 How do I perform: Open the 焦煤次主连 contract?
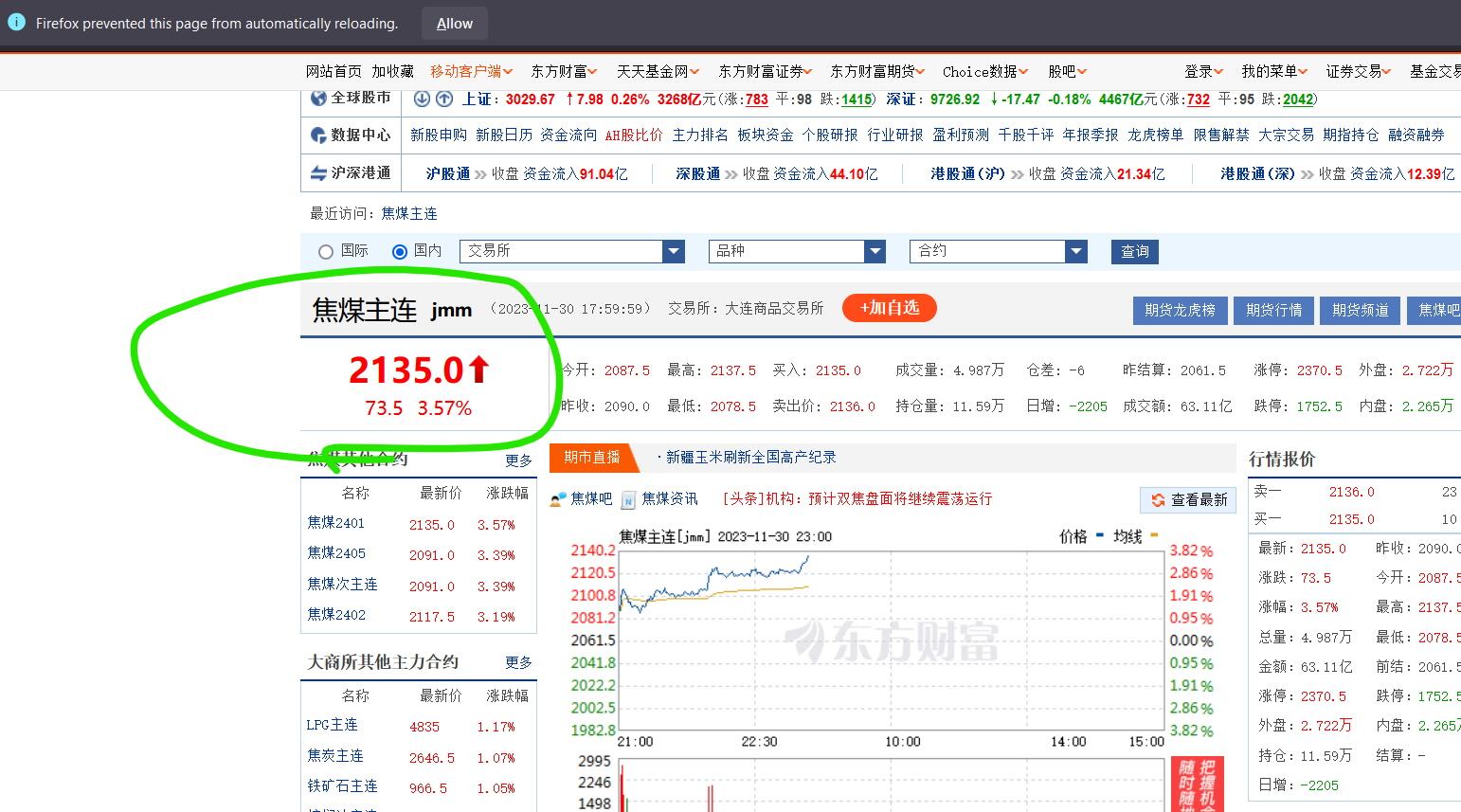pos(342,585)
